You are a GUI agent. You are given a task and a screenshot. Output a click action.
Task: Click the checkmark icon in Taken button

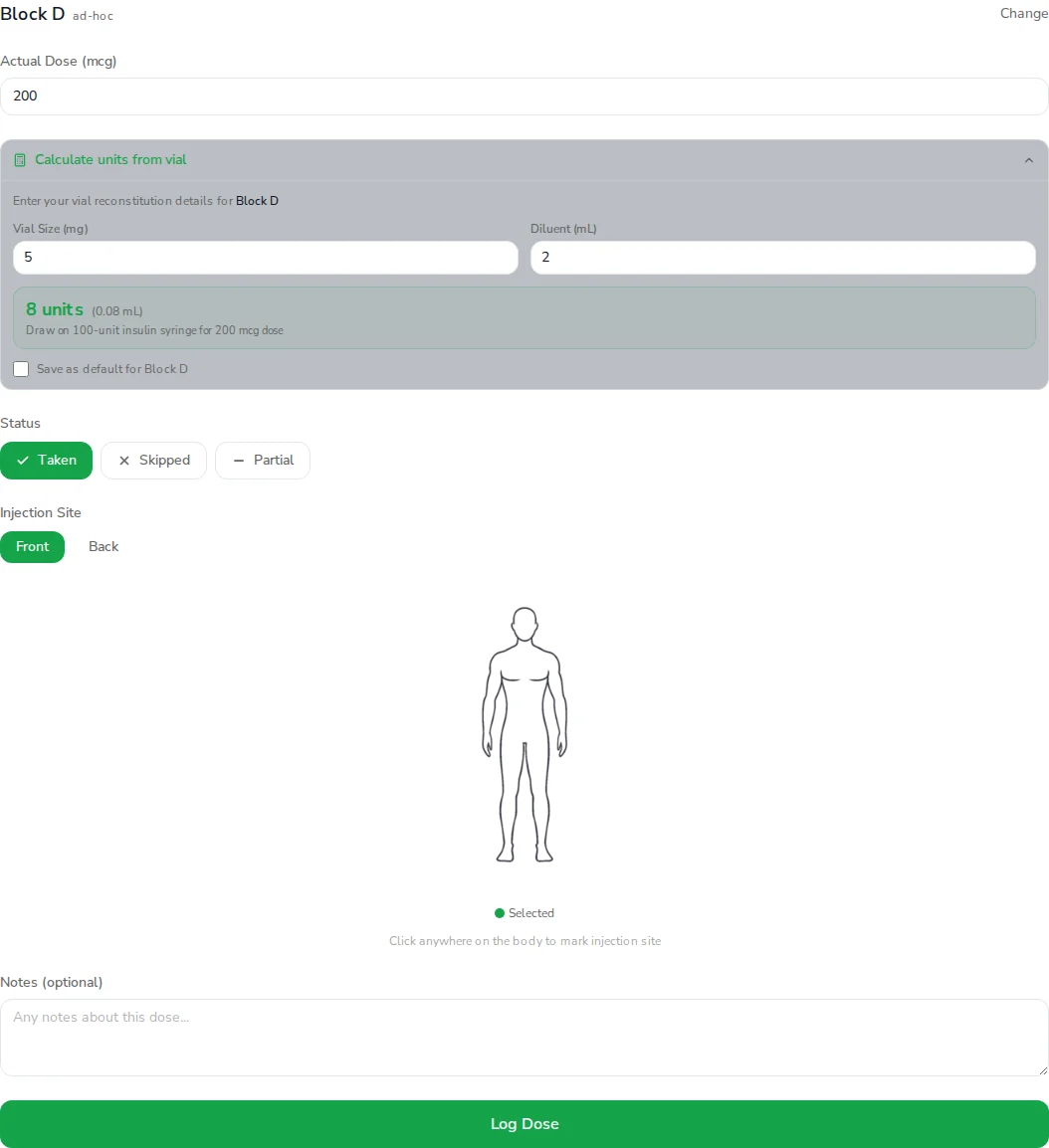[23, 461]
